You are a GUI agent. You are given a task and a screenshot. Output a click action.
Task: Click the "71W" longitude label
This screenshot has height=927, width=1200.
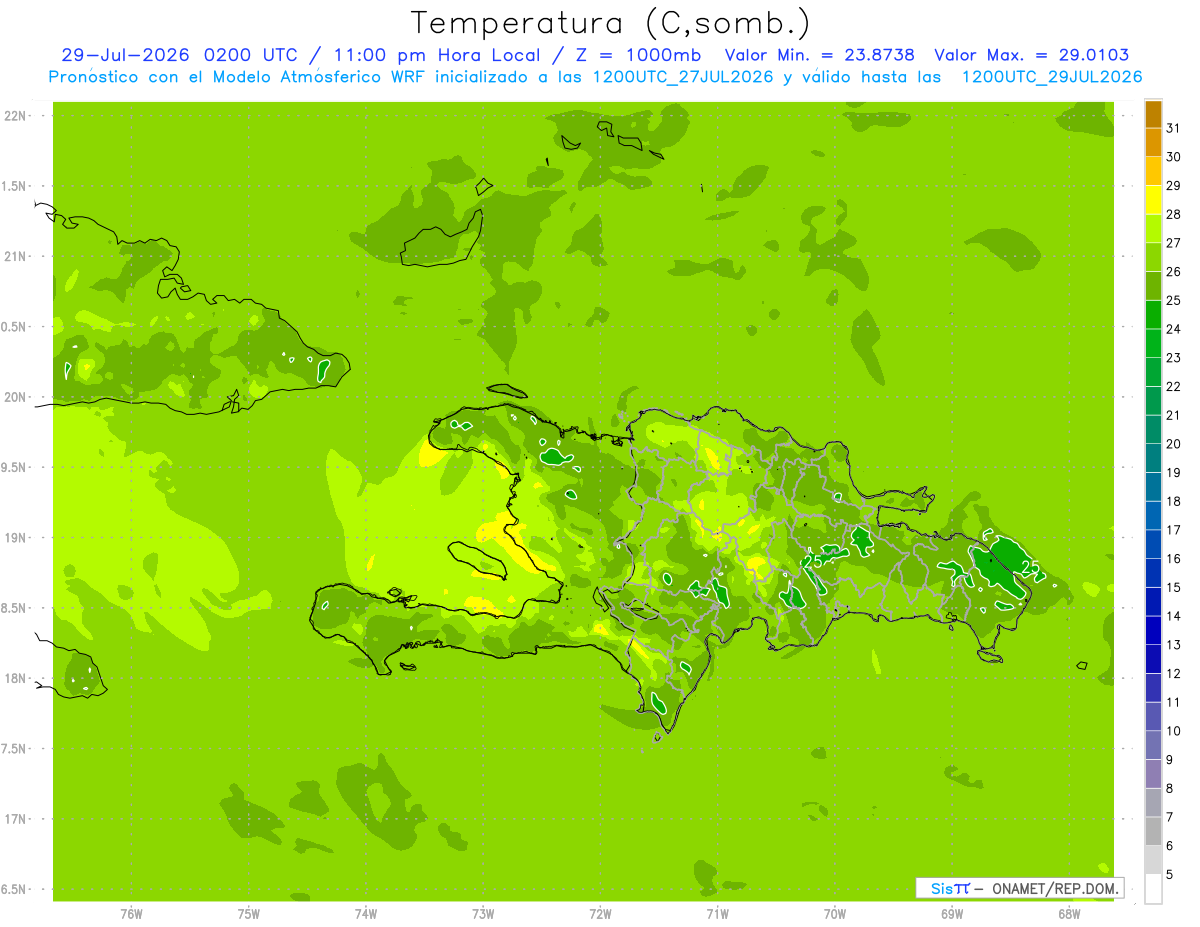click(717, 913)
